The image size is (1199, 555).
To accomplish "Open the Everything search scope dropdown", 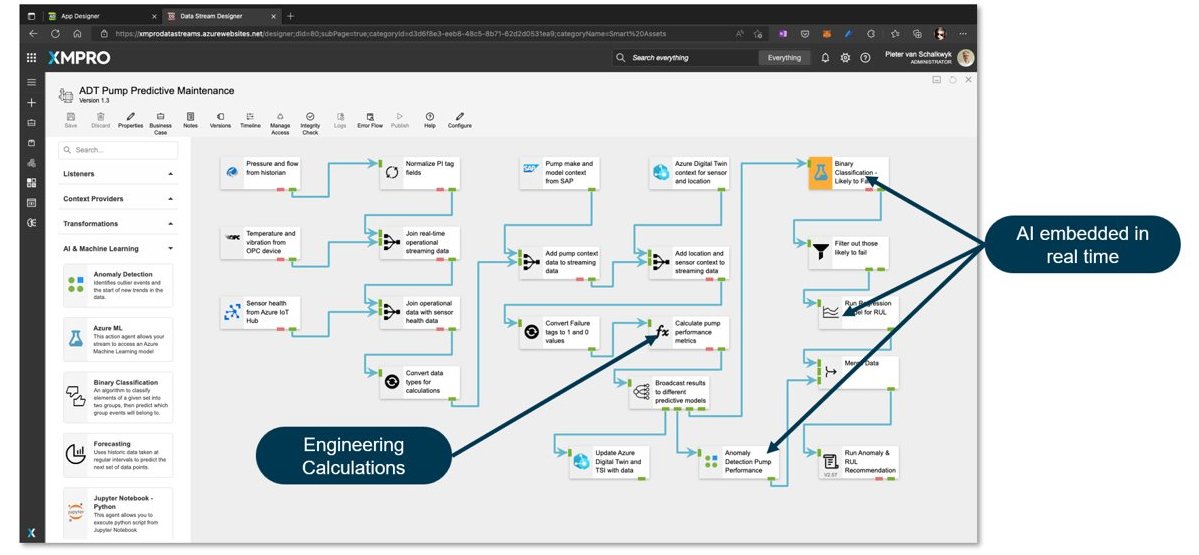I will [x=784, y=58].
